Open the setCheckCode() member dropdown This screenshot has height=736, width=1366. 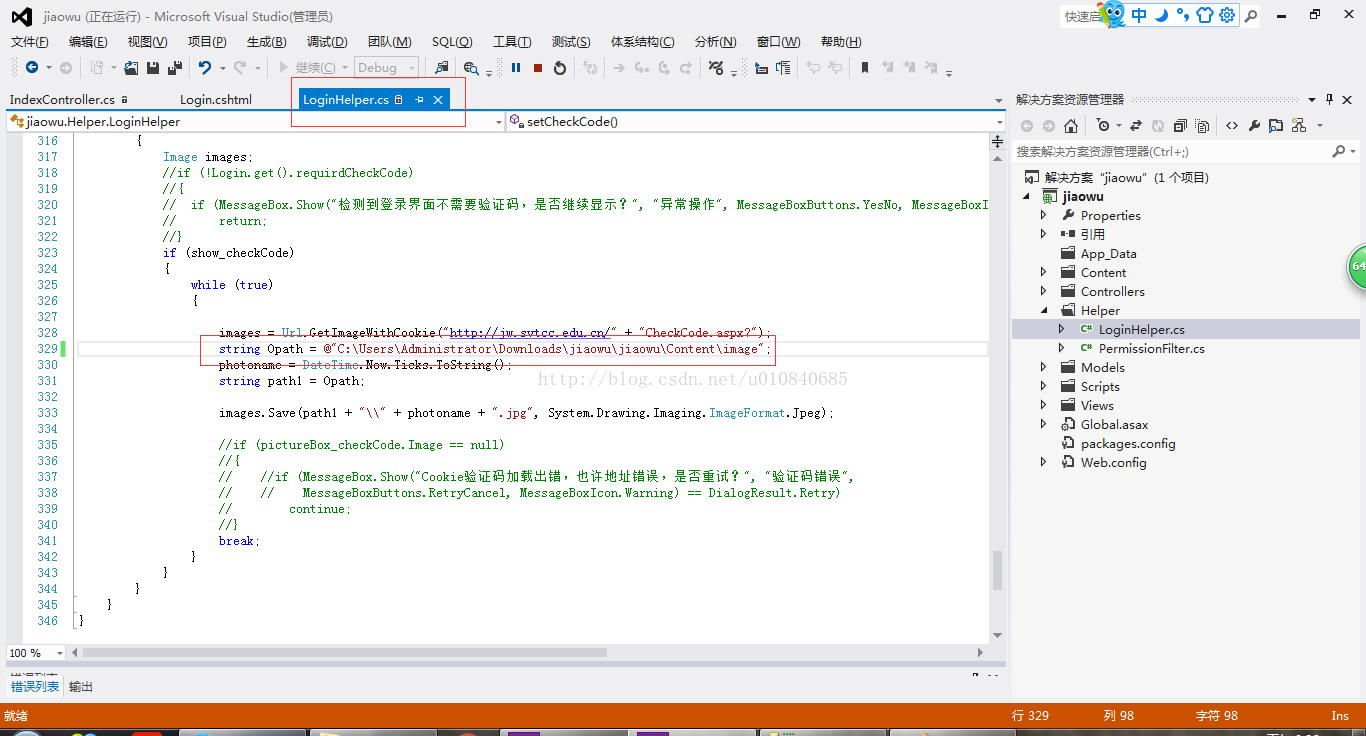999,121
